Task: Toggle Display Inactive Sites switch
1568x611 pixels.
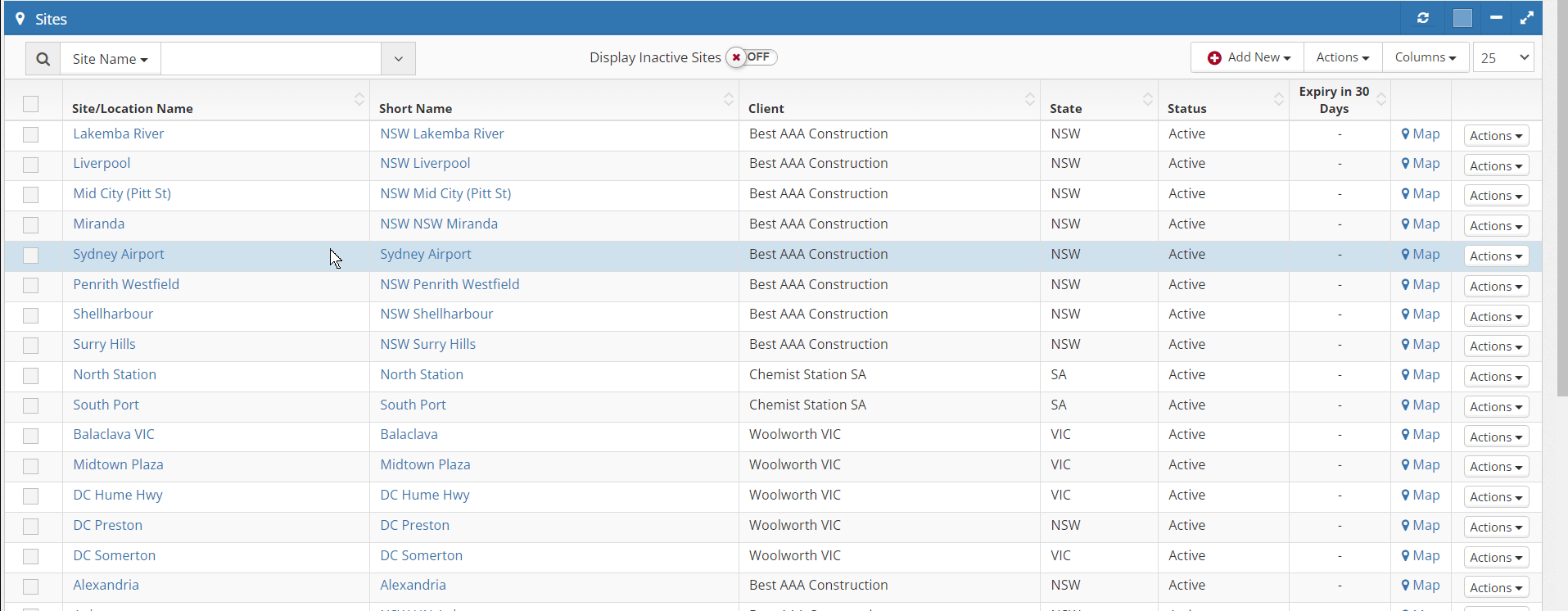Action: pyautogui.click(x=751, y=57)
